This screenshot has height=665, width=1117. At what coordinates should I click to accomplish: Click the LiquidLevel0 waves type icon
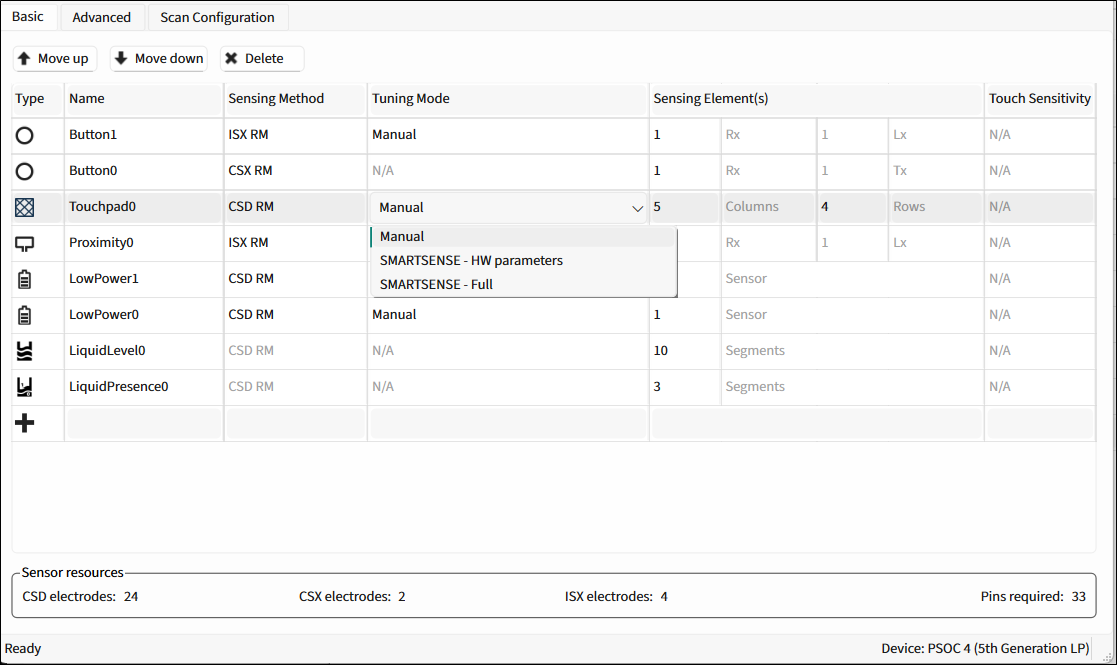point(25,351)
